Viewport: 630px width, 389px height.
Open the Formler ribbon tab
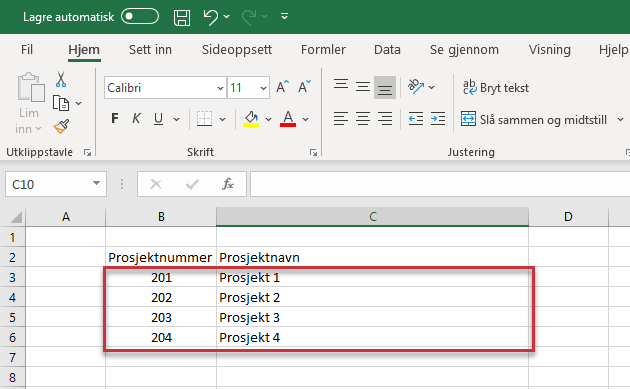click(x=323, y=49)
